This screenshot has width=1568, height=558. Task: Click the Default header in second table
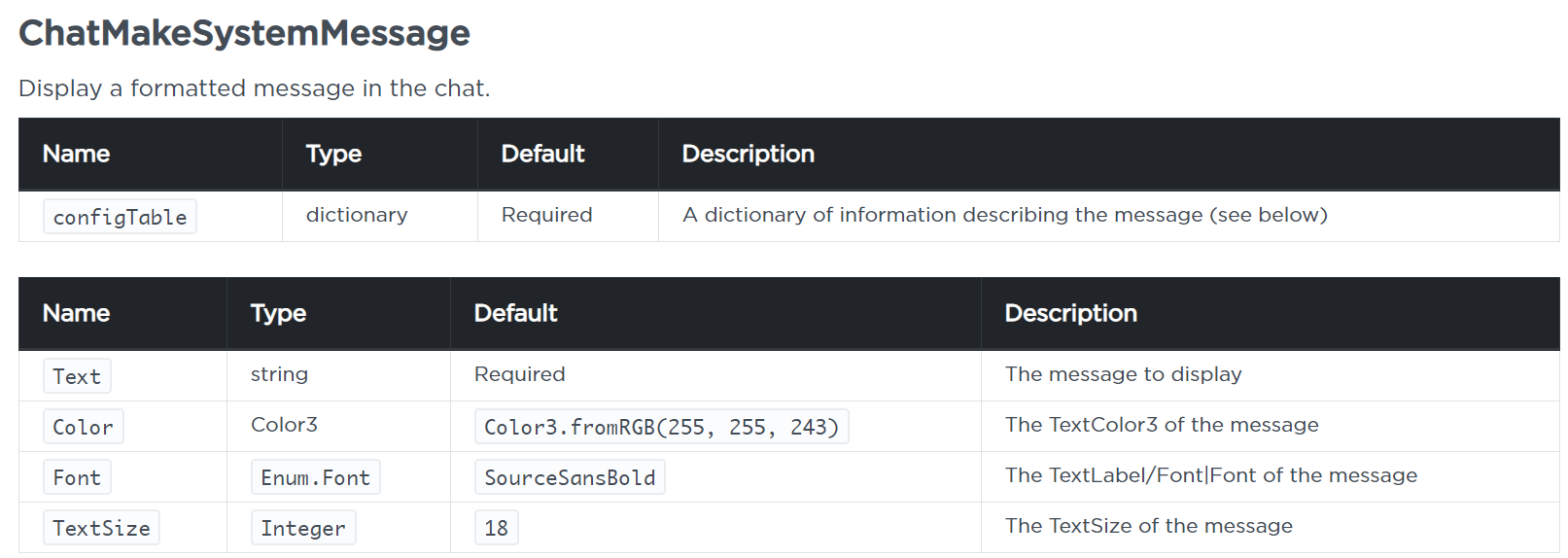coord(515,313)
